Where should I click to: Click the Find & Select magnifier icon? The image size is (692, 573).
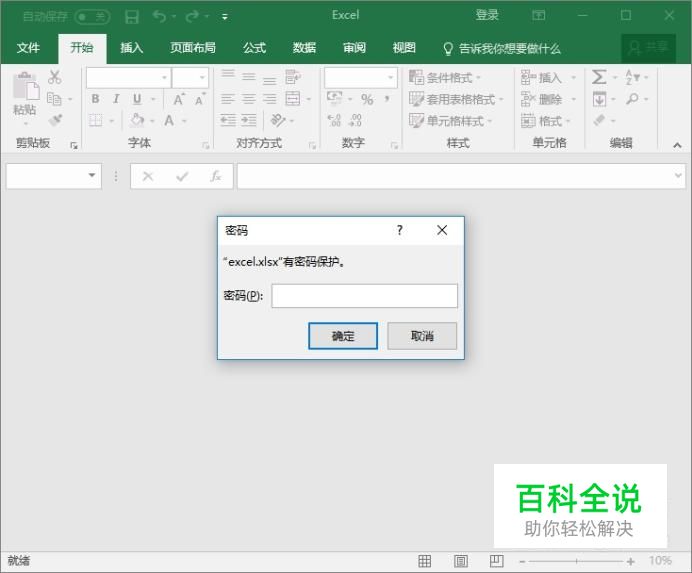coord(632,99)
